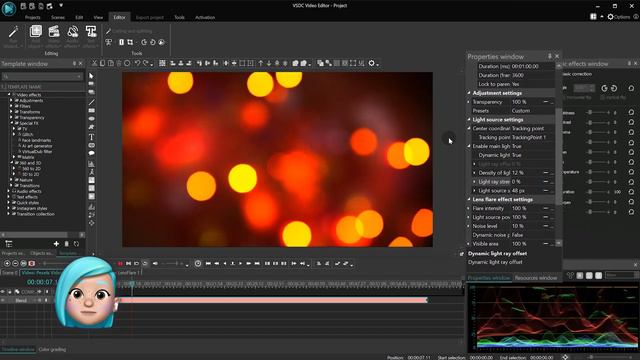Open the template search dropdown

pos(79,76)
